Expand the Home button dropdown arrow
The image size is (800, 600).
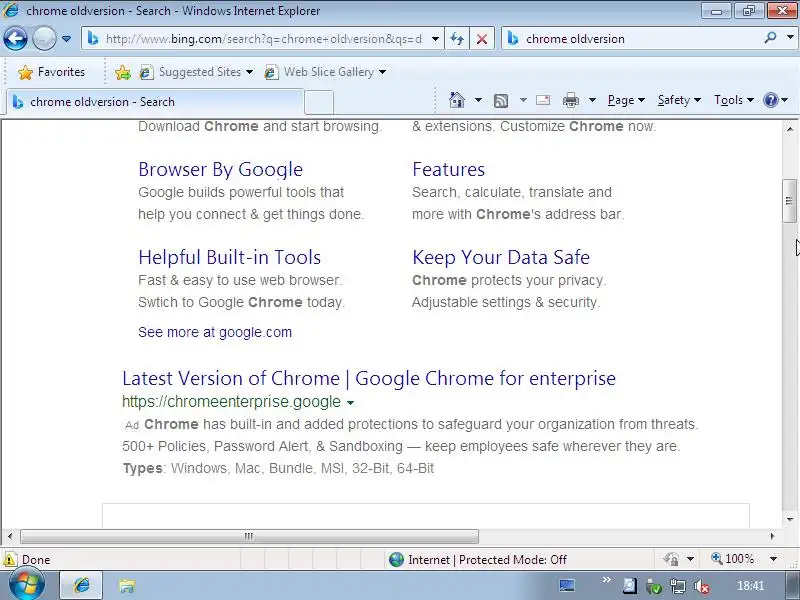point(478,100)
